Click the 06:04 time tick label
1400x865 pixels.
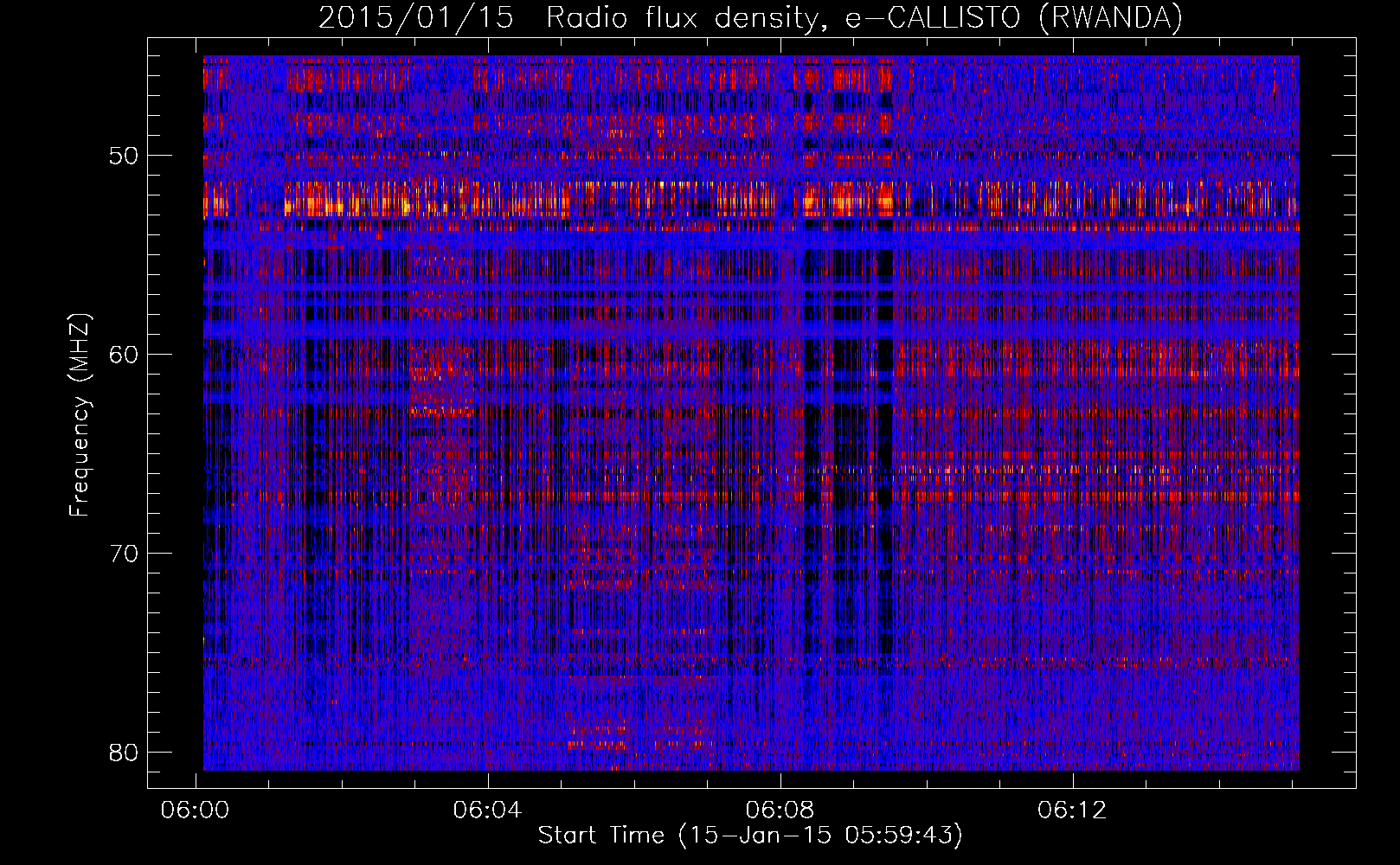point(488,810)
